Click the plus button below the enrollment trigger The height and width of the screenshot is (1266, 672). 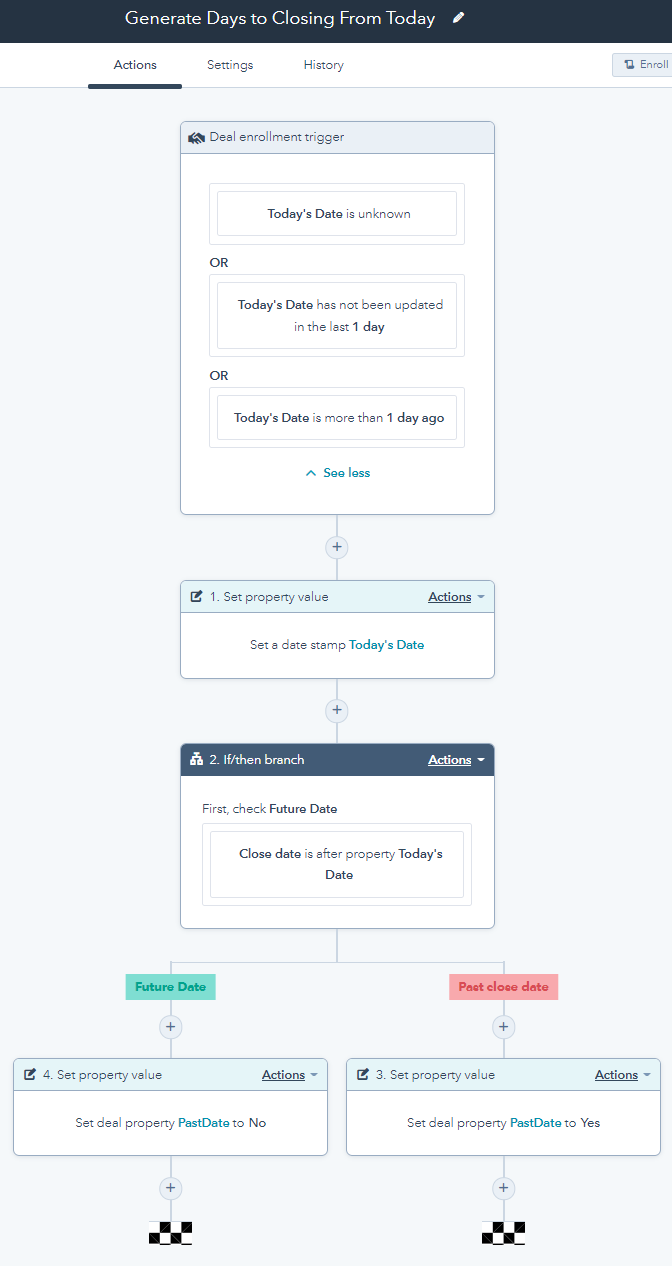pyautogui.click(x=336, y=547)
